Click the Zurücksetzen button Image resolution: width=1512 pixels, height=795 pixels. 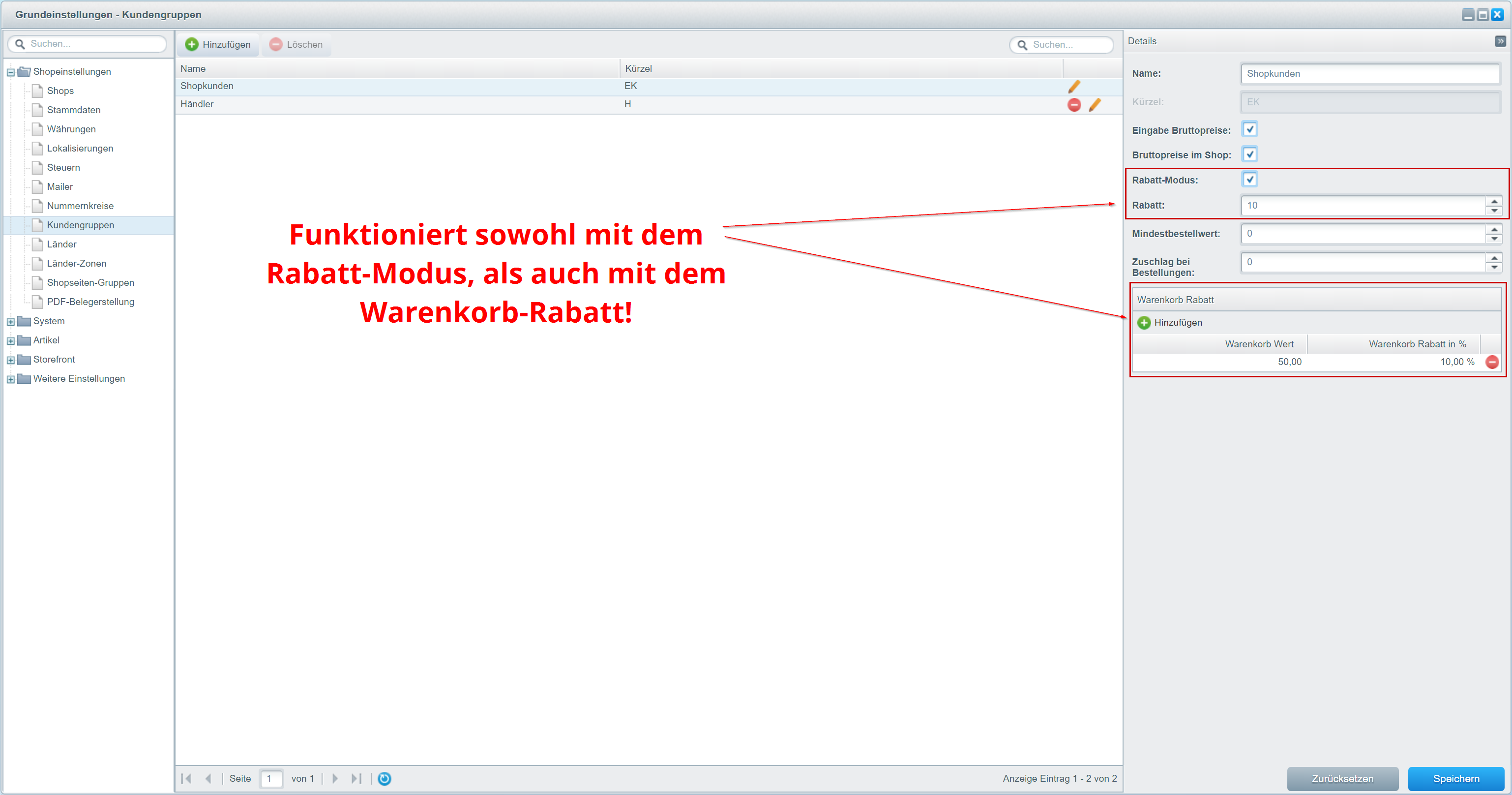[x=1342, y=779]
